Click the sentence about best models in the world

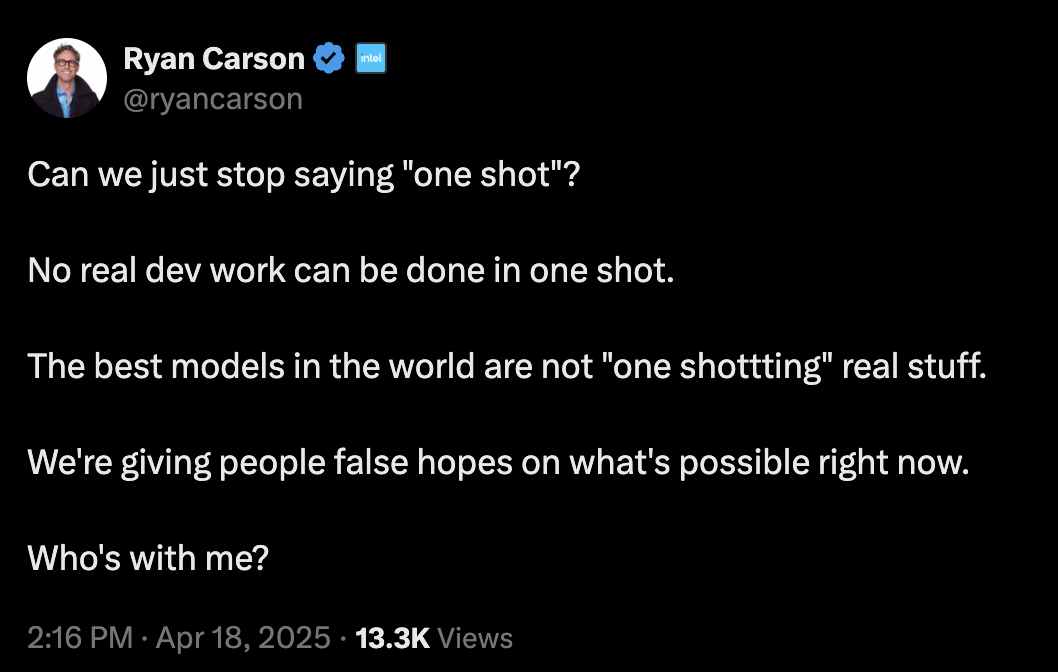(x=507, y=367)
